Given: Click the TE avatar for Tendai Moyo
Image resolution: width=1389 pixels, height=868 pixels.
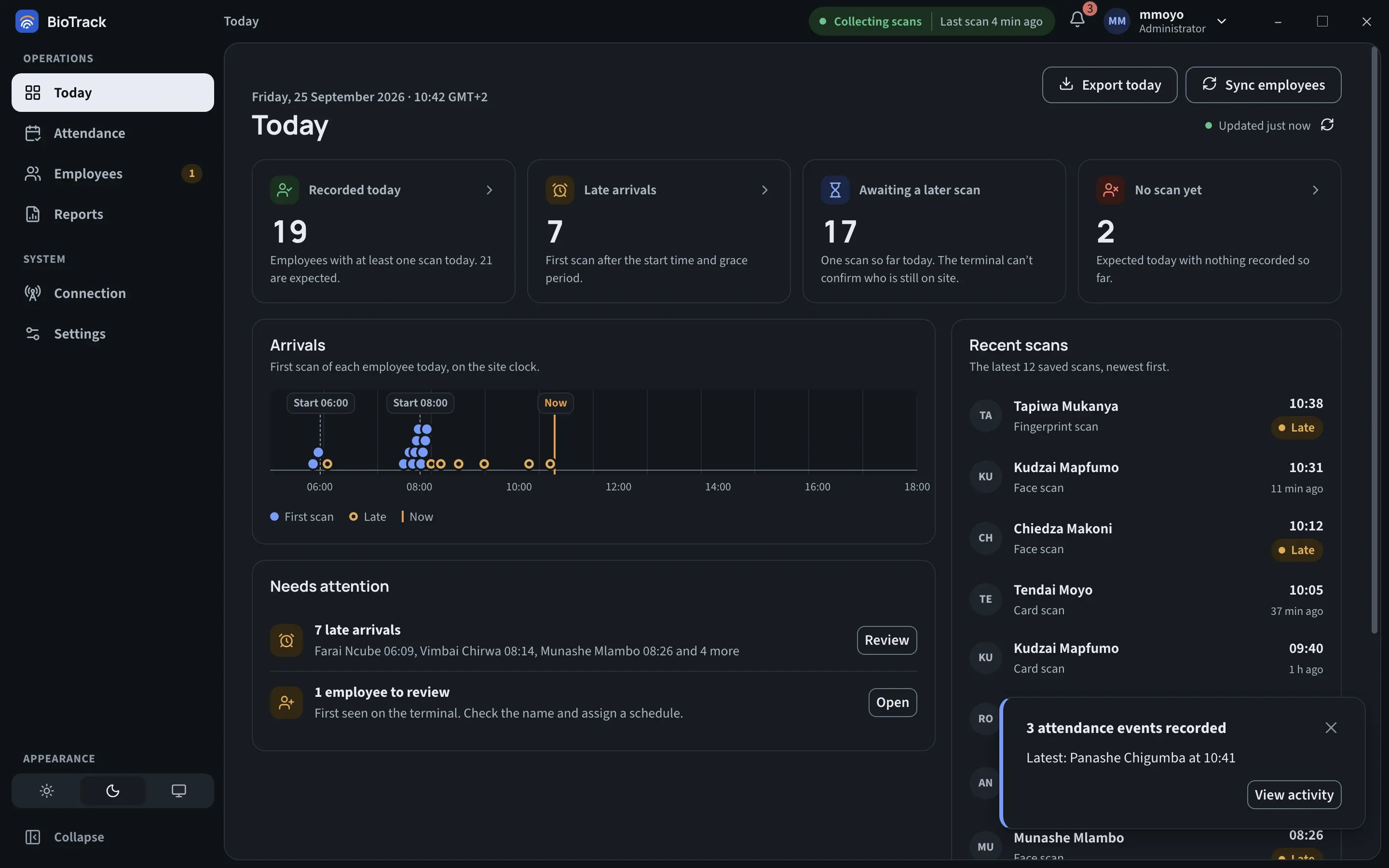Looking at the screenshot, I should pos(985,599).
